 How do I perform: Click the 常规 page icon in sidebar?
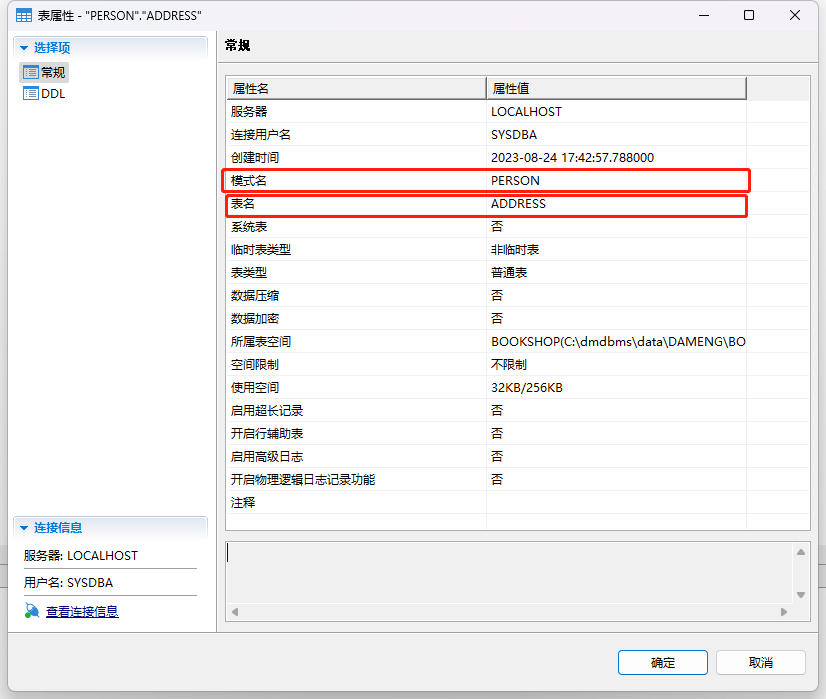click(31, 72)
